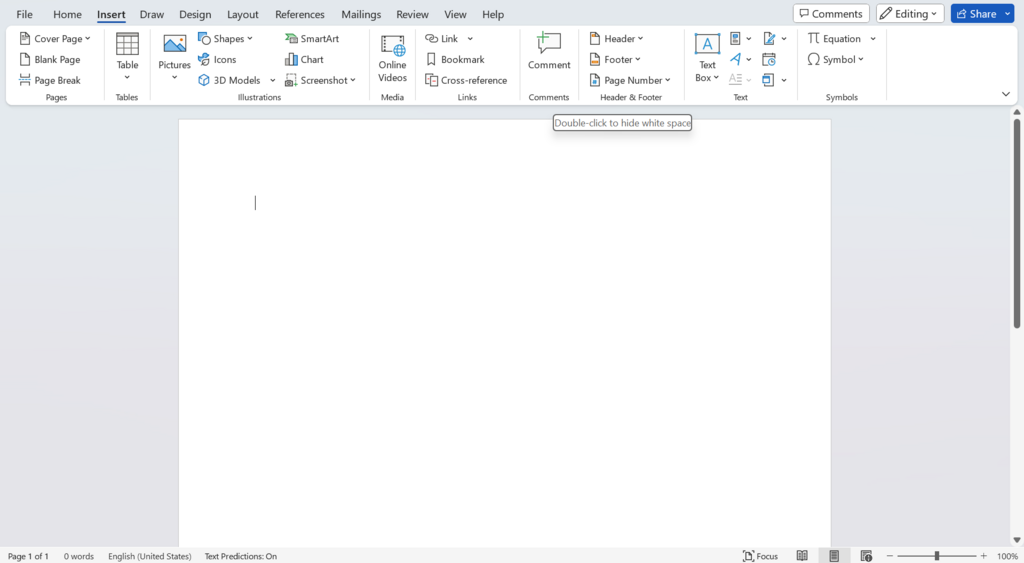Toggle Focus mode in status bar

[761, 556]
